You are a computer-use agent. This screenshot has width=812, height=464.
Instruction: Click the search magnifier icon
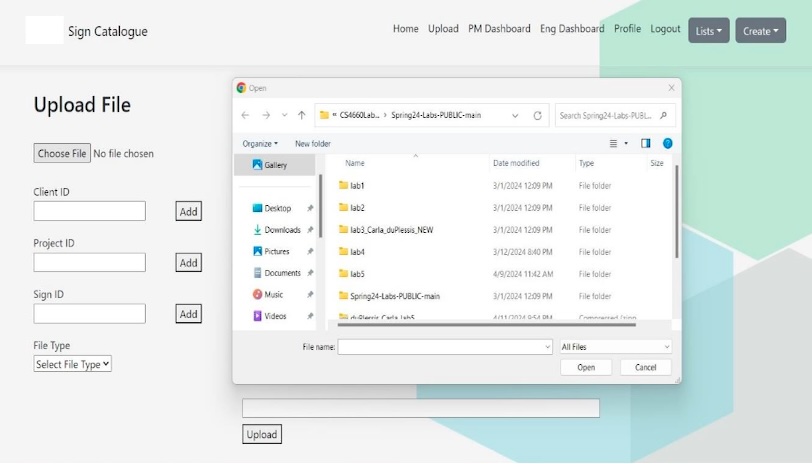[663, 115]
